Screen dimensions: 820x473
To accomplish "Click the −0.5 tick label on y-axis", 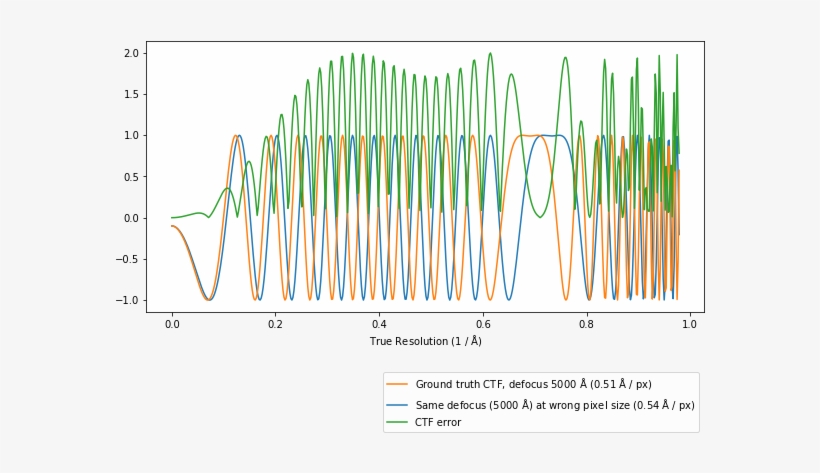I will [x=127, y=259].
